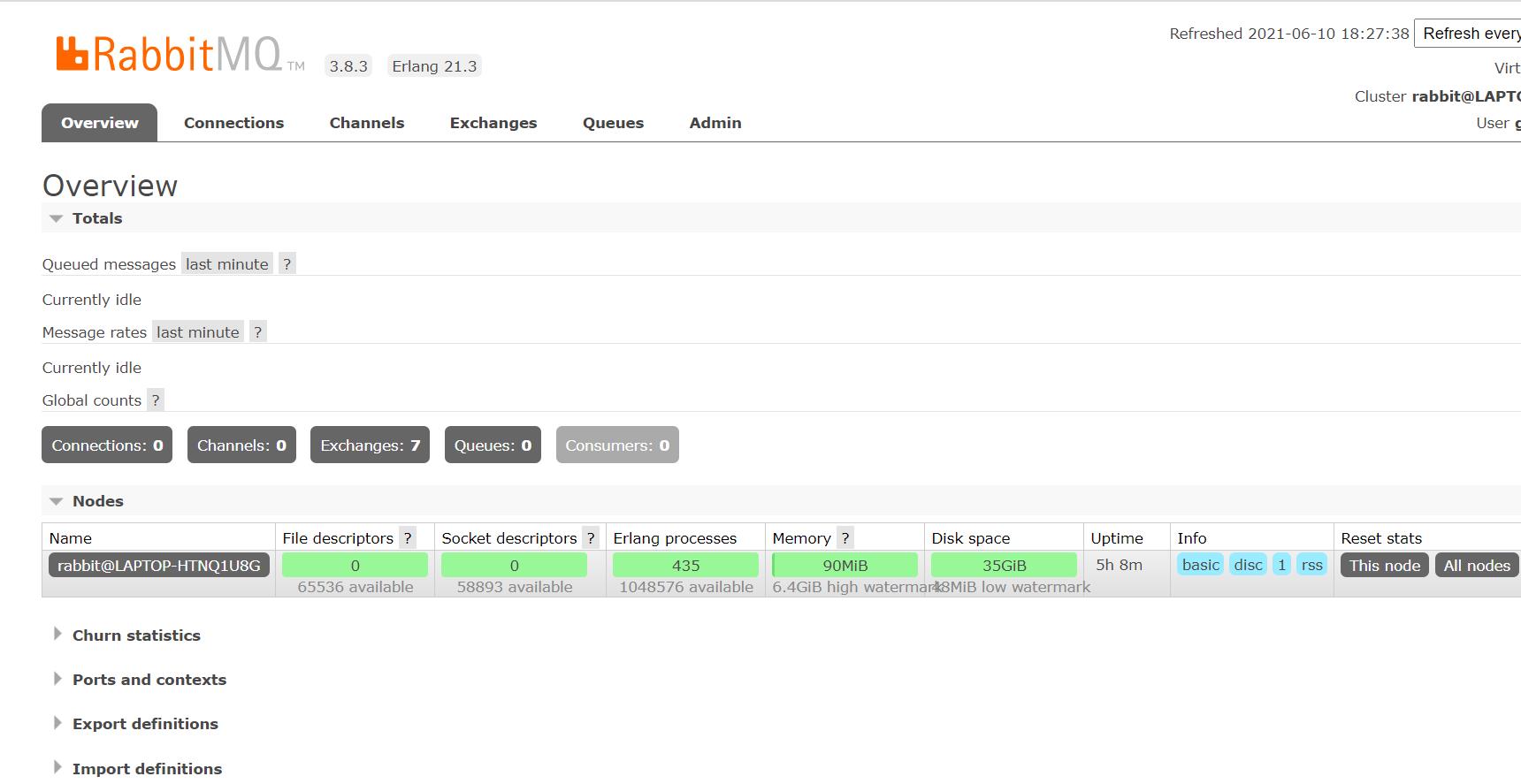Click the Erlang processes 435 bar

[685, 565]
